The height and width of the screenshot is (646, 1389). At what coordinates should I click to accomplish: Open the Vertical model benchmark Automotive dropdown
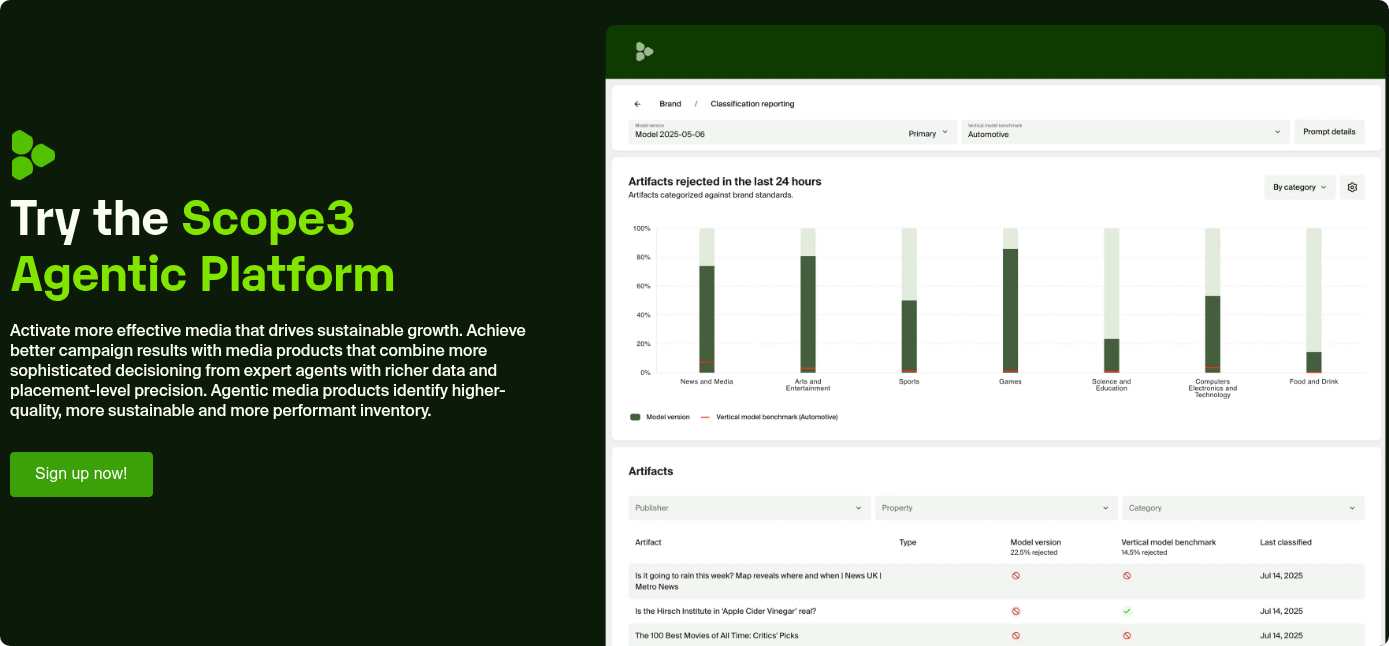tap(1125, 132)
